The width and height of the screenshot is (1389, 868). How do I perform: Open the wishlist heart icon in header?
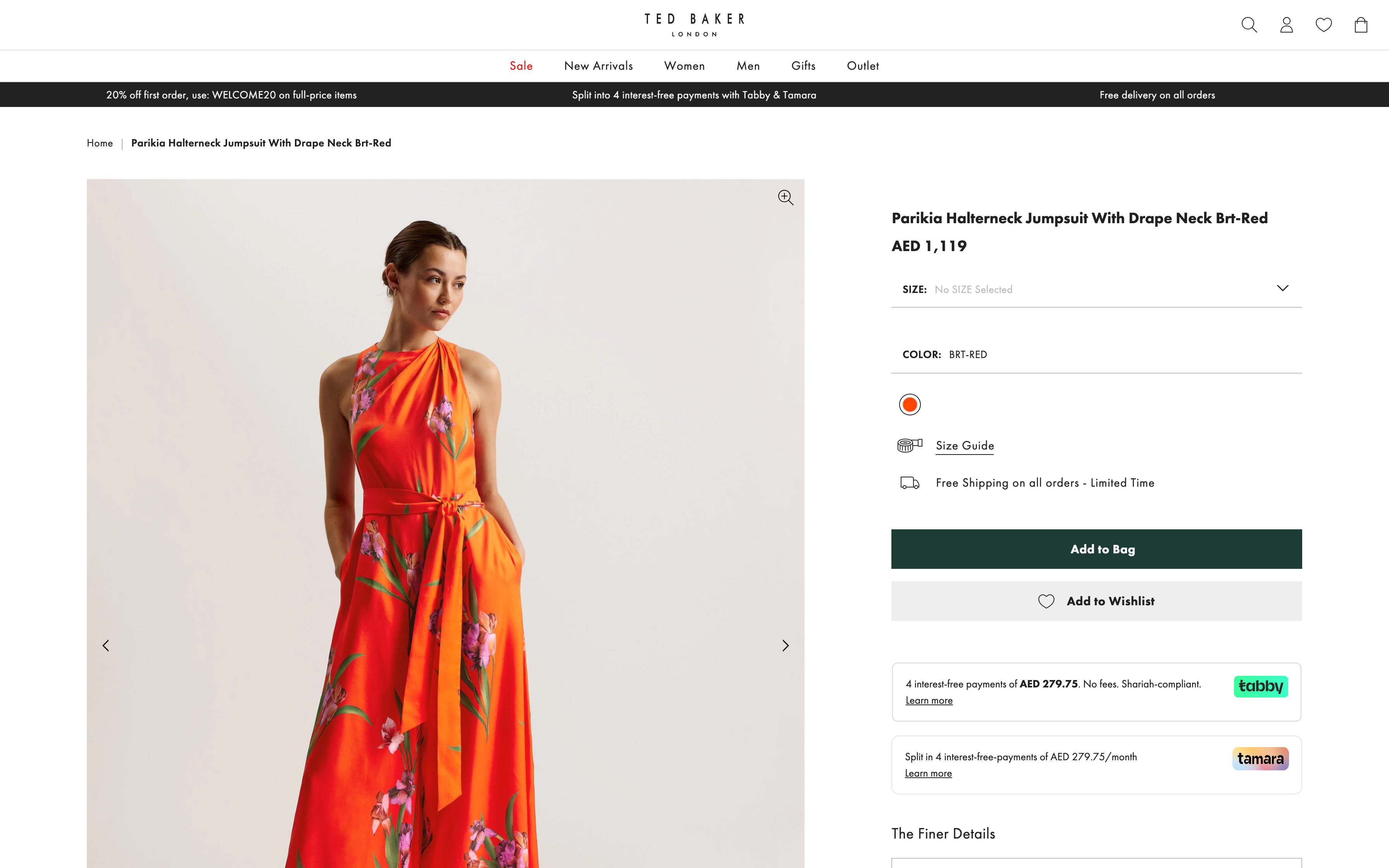1324,25
